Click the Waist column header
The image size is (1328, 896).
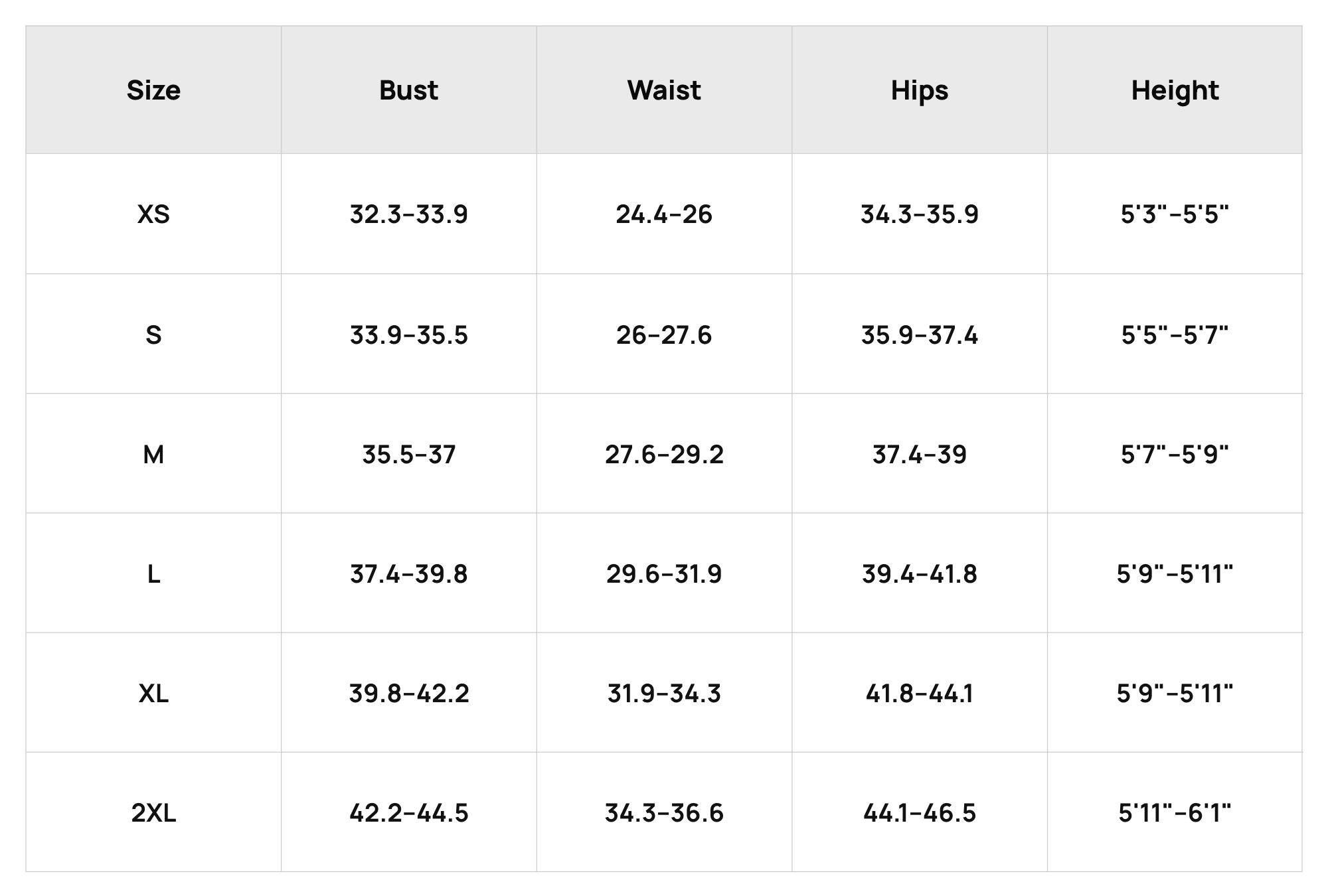point(664,90)
